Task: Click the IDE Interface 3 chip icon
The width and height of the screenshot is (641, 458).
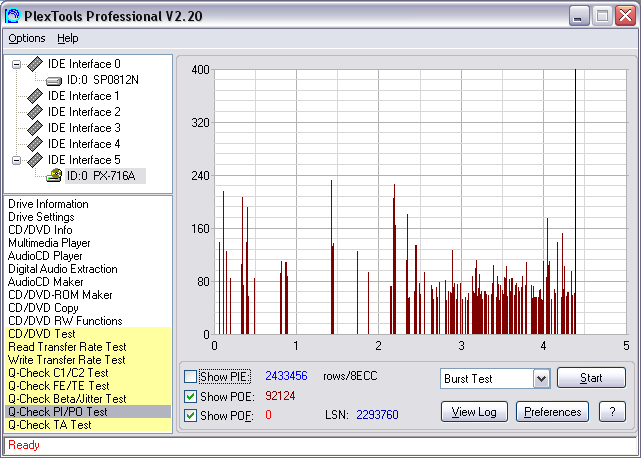Action: (35, 128)
